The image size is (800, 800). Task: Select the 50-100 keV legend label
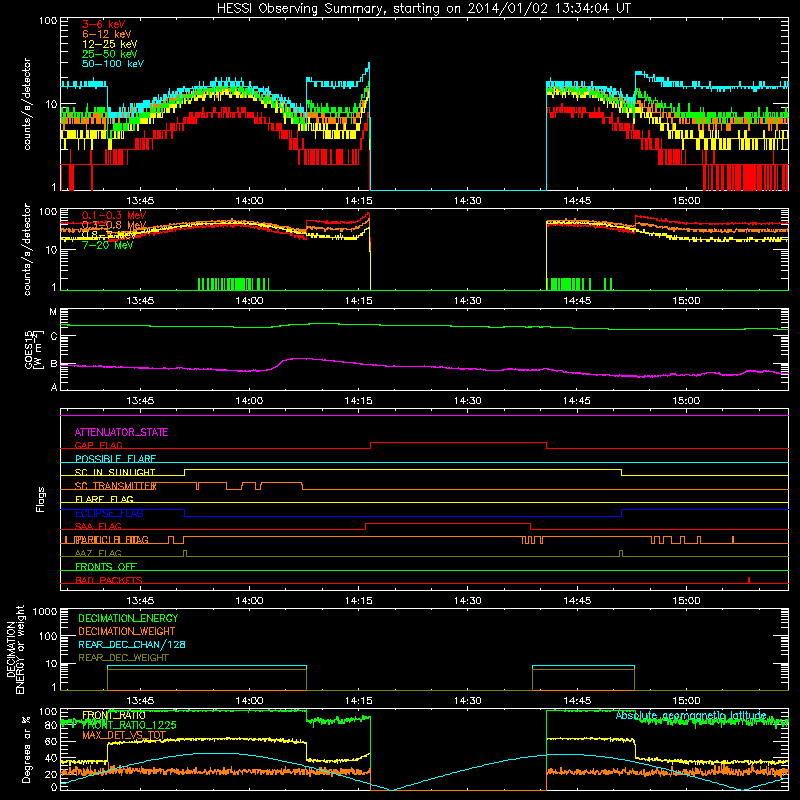pos(112,64)
